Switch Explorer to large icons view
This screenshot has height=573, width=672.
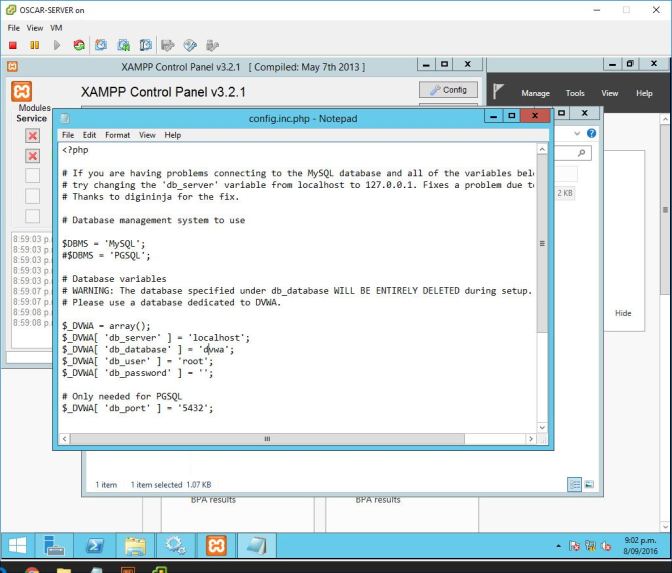[x=589, y=484]
